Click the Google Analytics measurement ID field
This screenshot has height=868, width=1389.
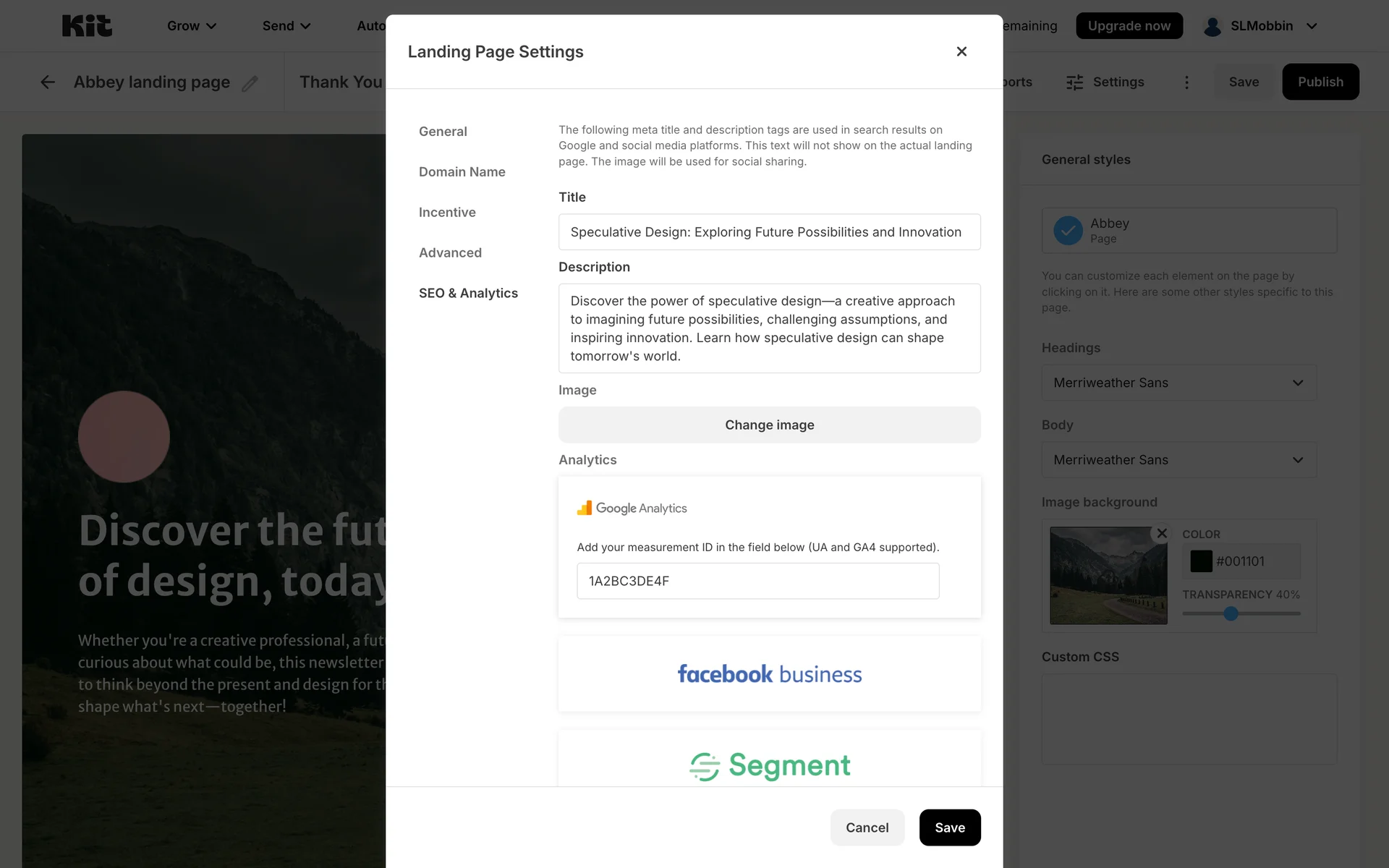(757, 581)
